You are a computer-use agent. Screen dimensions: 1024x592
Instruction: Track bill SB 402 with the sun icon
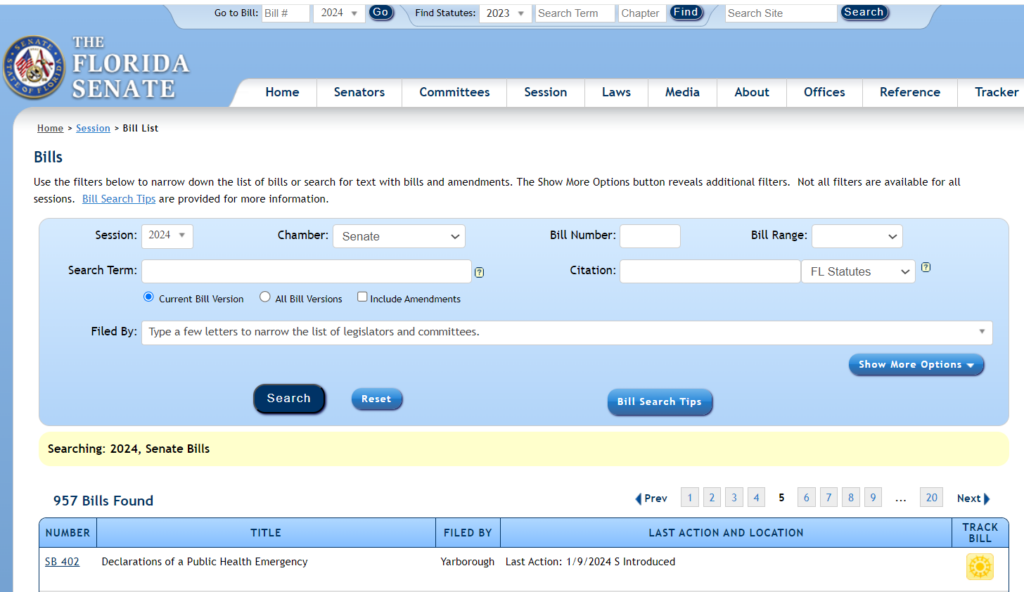pyautogui.click(x=980, y=567)
